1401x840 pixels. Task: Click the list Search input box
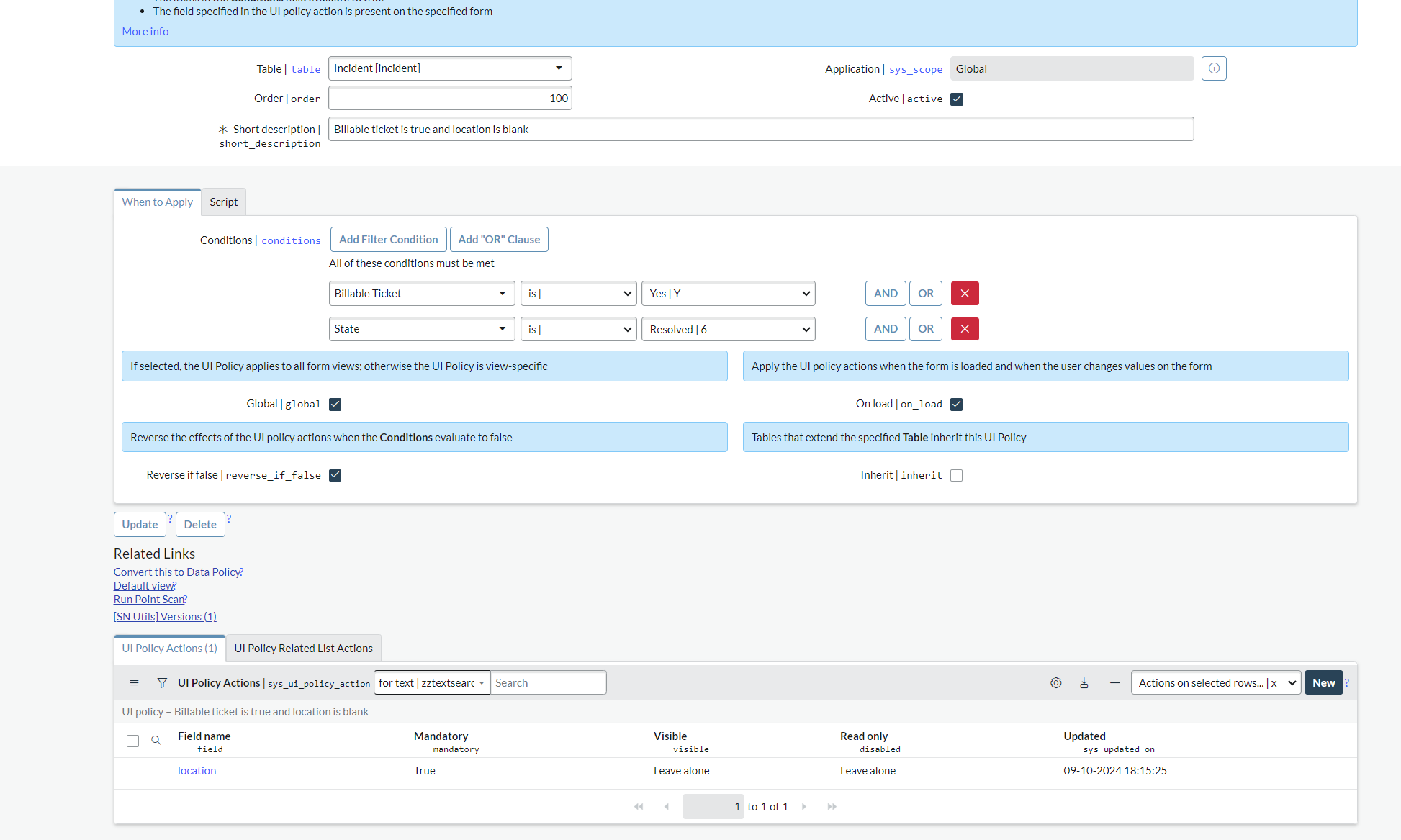[x=549, y=683]
